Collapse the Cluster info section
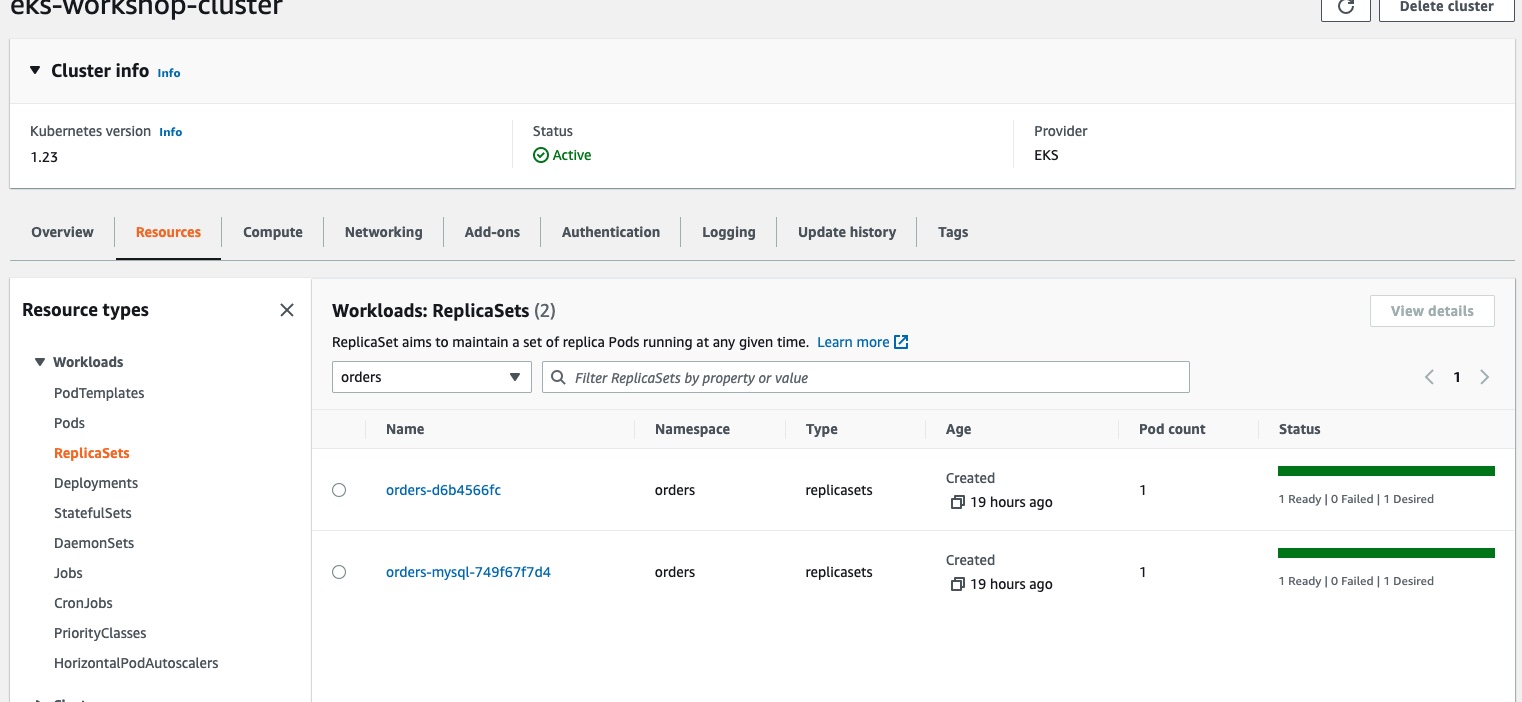The width and height of the screenshot is (1522, 702). click(x=34, y=71)
